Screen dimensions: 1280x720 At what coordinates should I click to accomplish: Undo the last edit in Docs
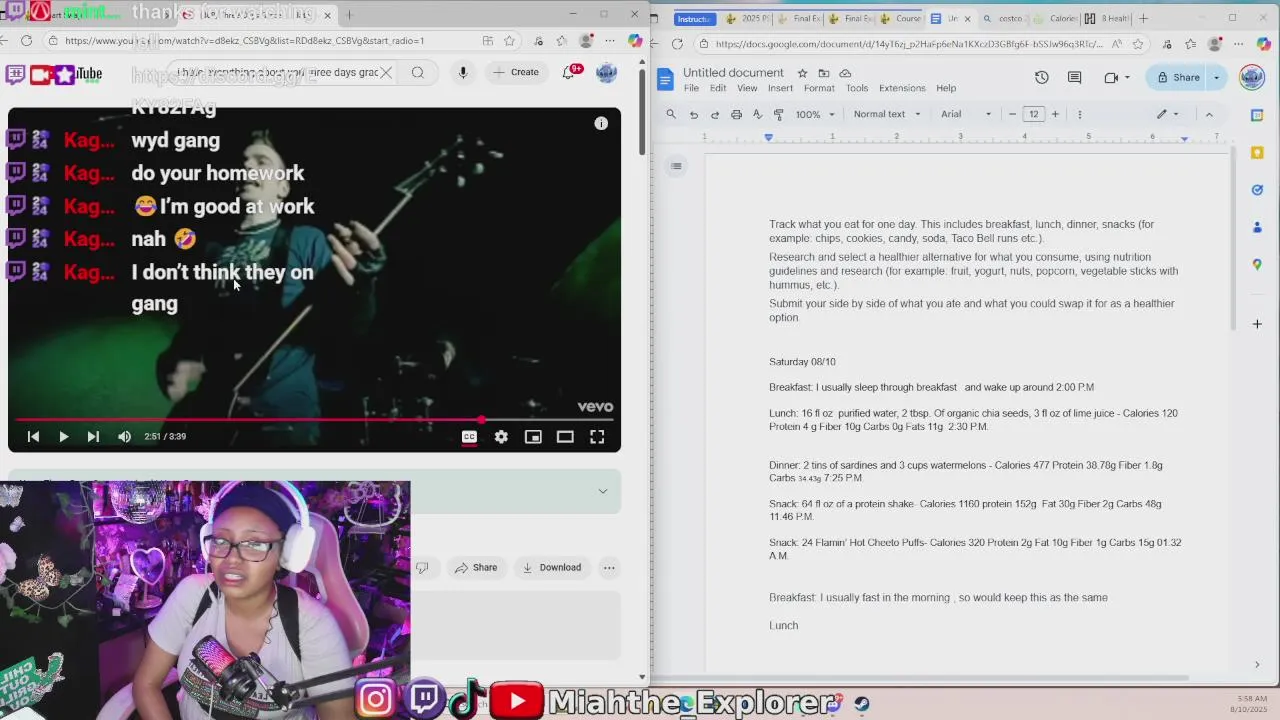coord(693,115)
